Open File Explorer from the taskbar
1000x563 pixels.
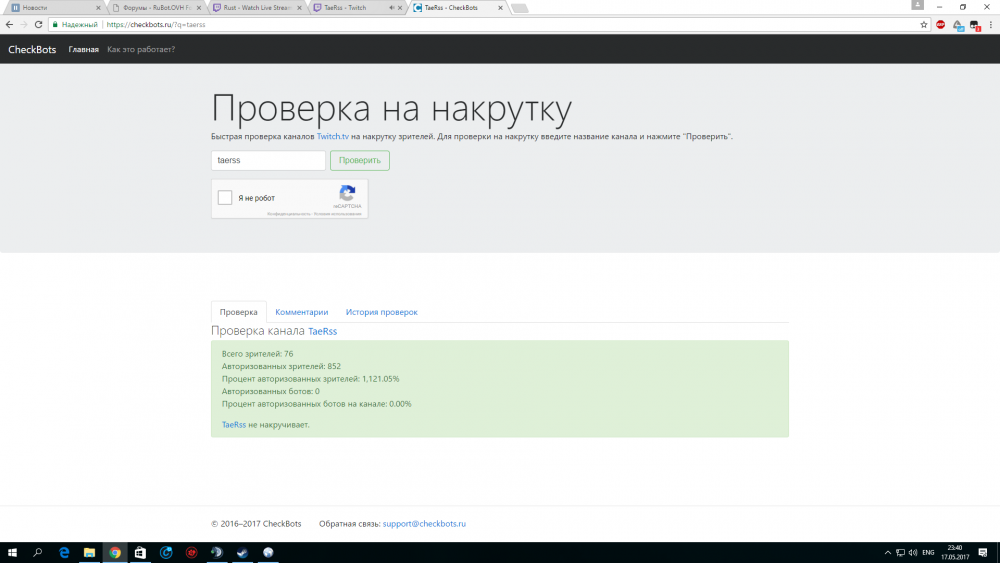click(x=89, y=552)
